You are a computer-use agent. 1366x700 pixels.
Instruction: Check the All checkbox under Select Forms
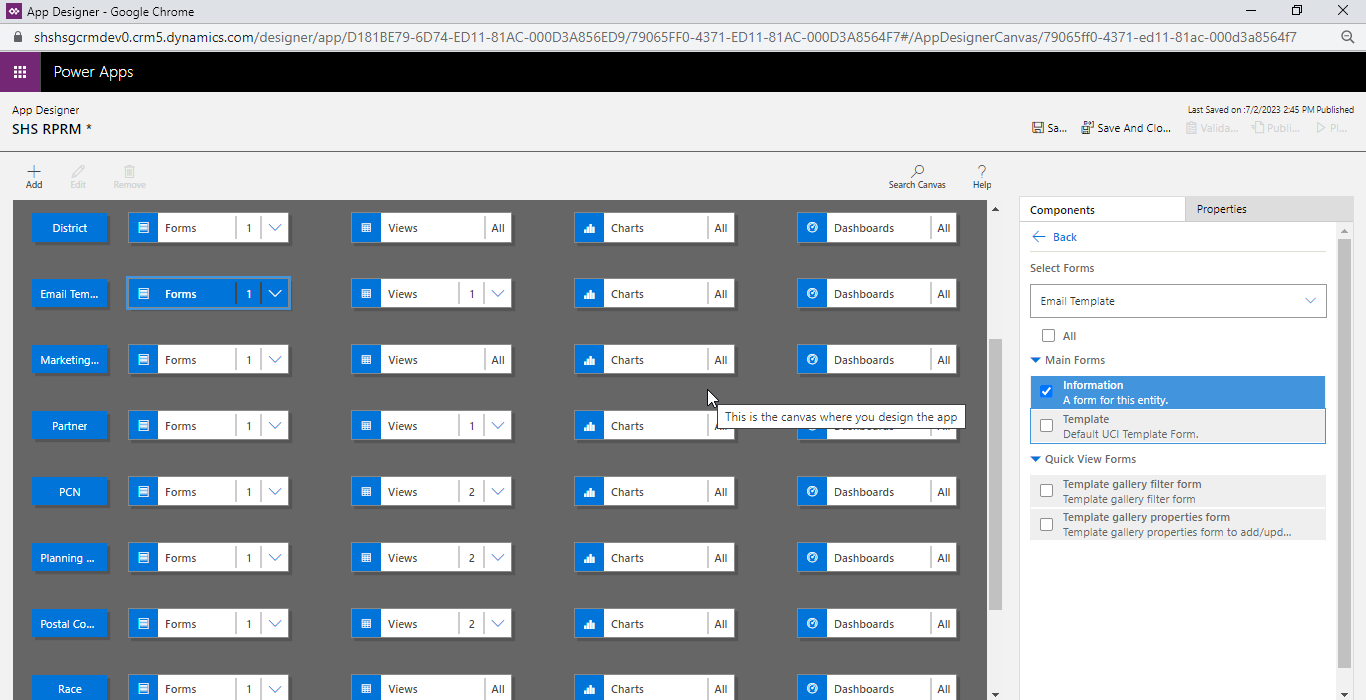[1048, 335]
